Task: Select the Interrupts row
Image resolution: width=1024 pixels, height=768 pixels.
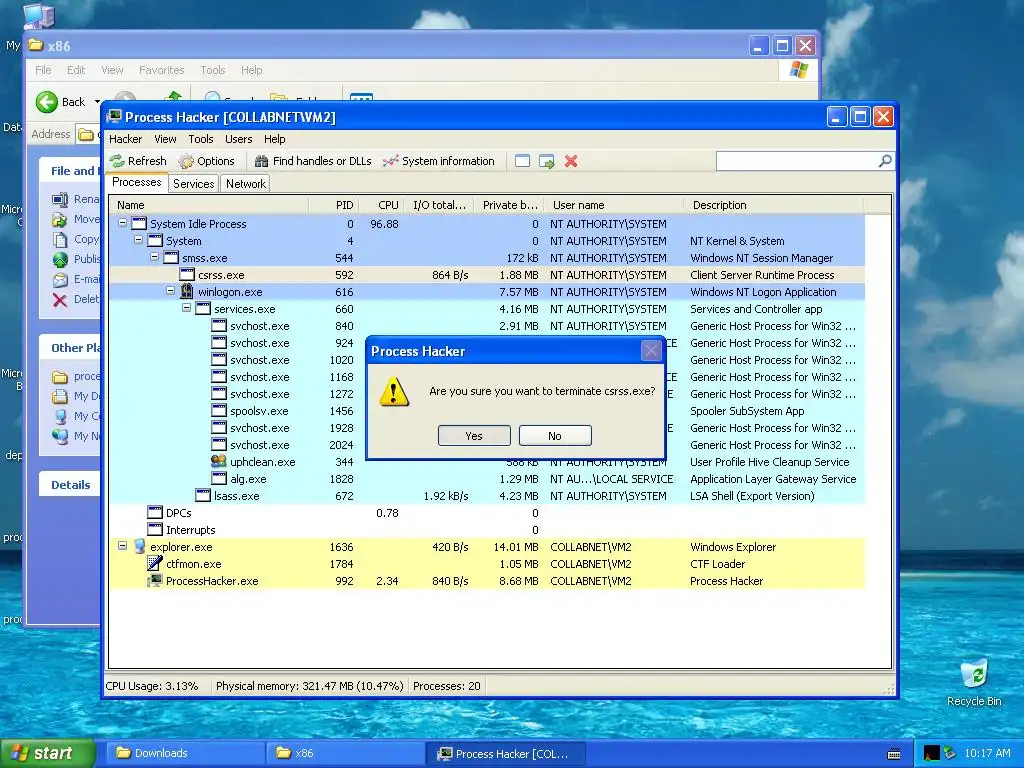Action: (487, 530)
